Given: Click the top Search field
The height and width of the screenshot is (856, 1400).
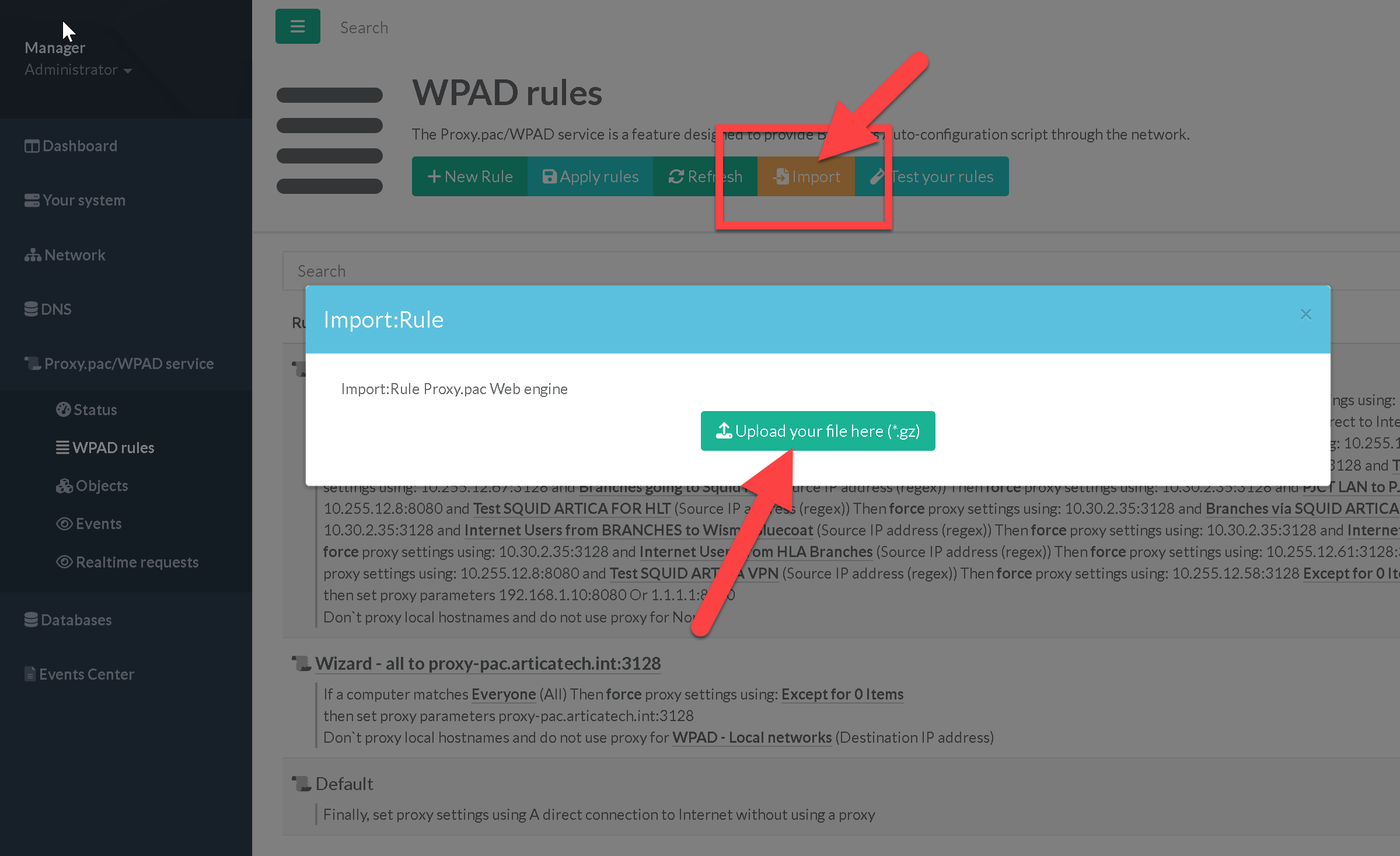Looking at the screenshot, I should tap(364, 27).
